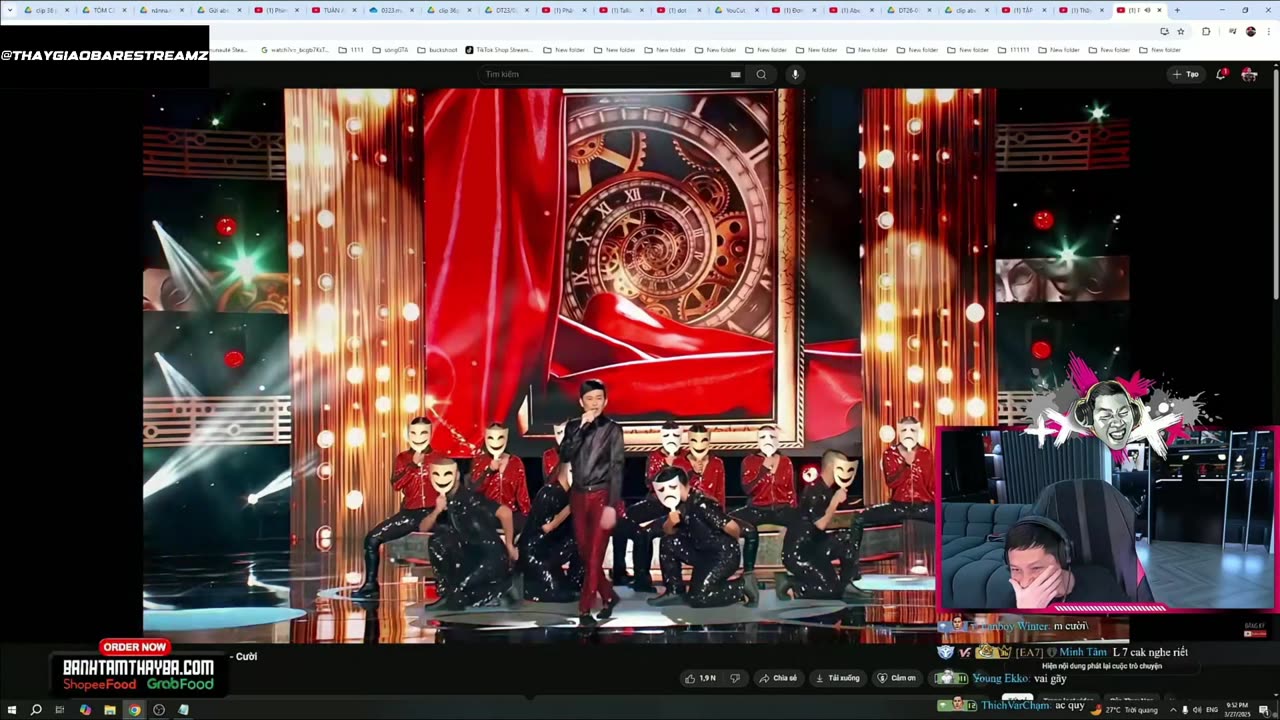Open Windows notification center icon
1280x720 pixels.
(x=1266, y=710)
